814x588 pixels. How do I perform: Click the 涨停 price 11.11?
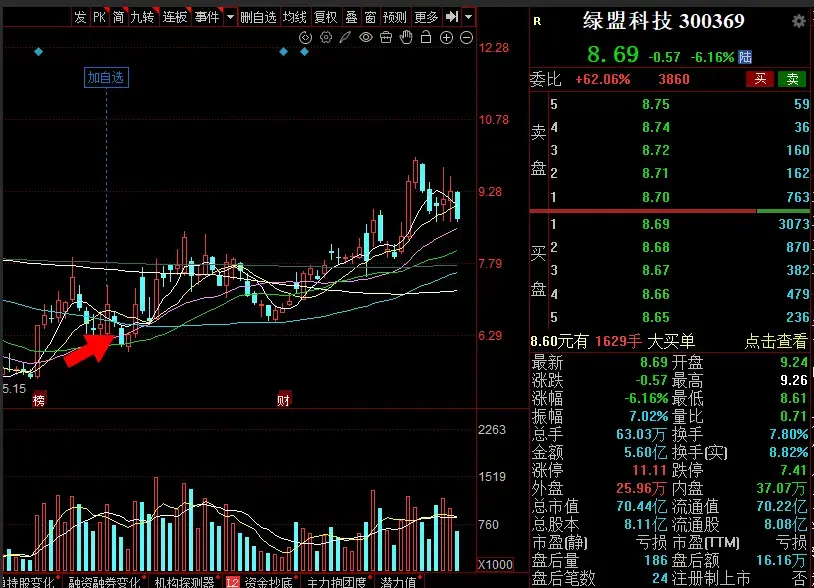tap(649, 471)
